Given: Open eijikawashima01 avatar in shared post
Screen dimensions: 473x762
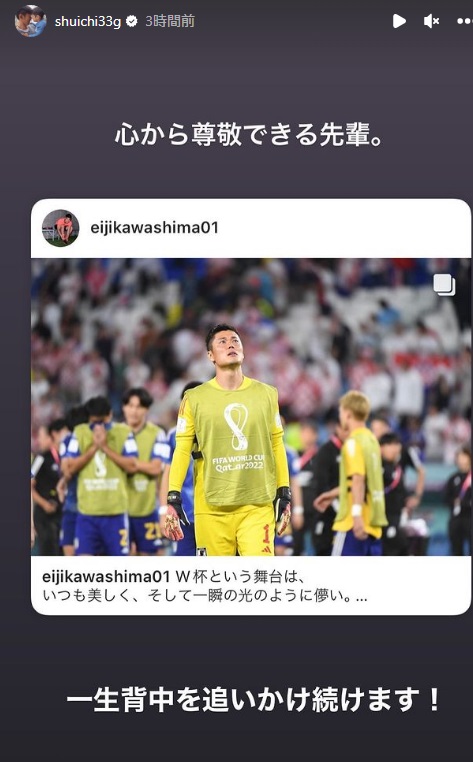Looking at the screenshot, I should point(60,228).
